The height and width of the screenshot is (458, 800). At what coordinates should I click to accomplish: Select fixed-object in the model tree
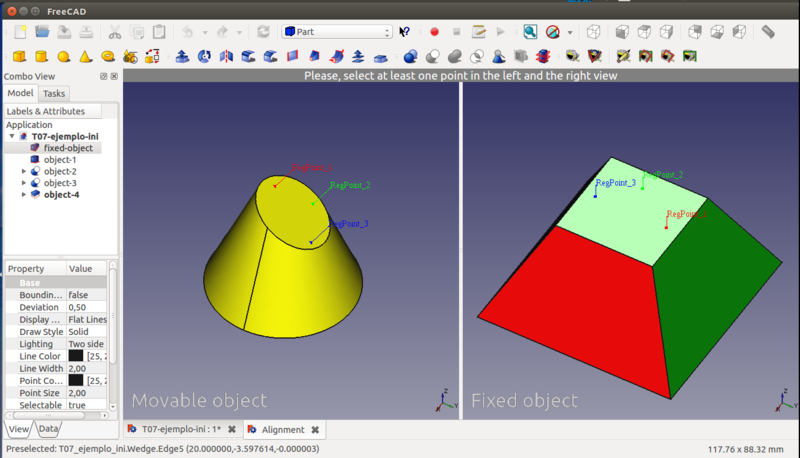click(x=68, y=148)
